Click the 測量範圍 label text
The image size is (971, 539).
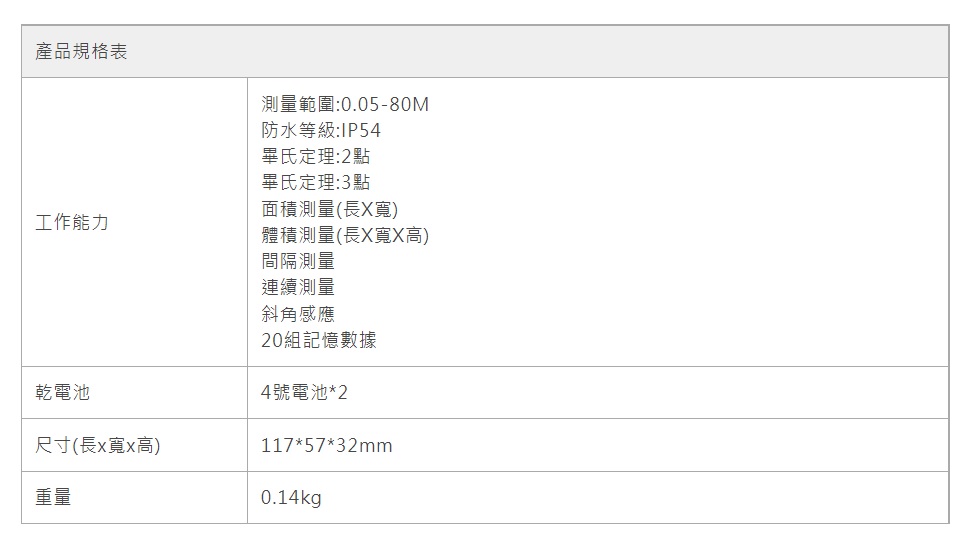pyautogui.click(x=297, y=104)
